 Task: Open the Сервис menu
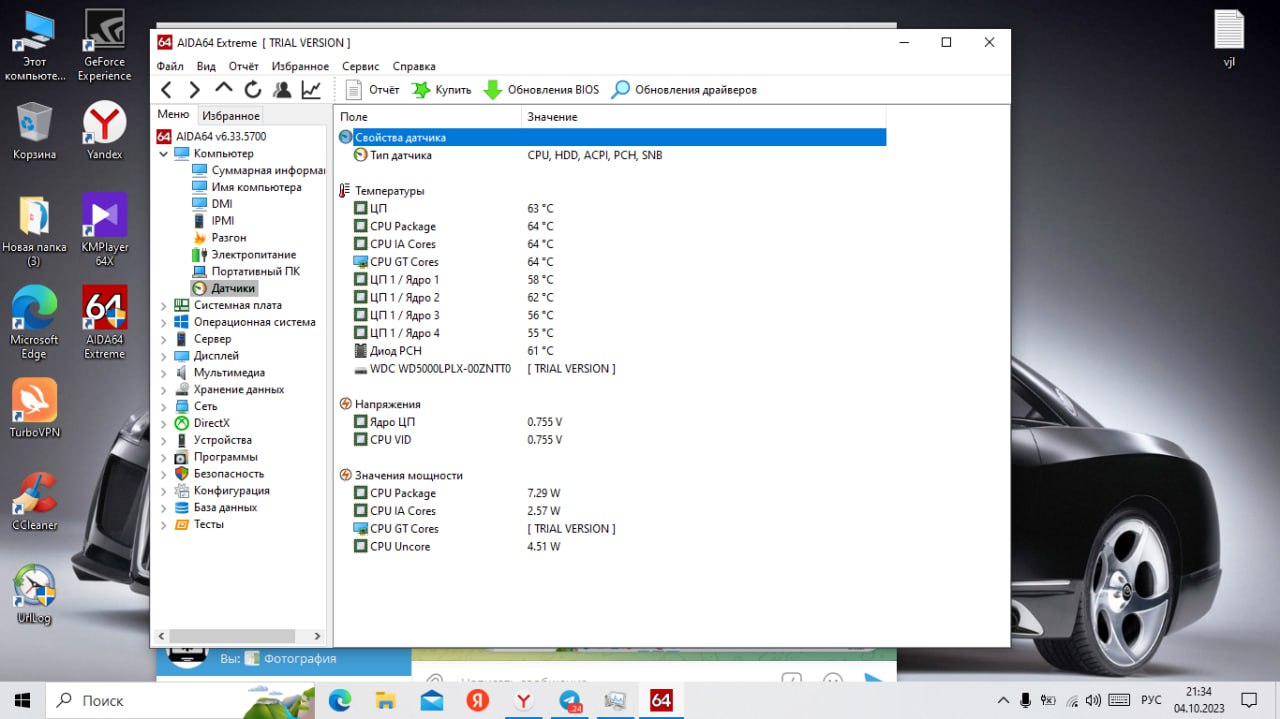pyautogui.click(x=360, y=66)
